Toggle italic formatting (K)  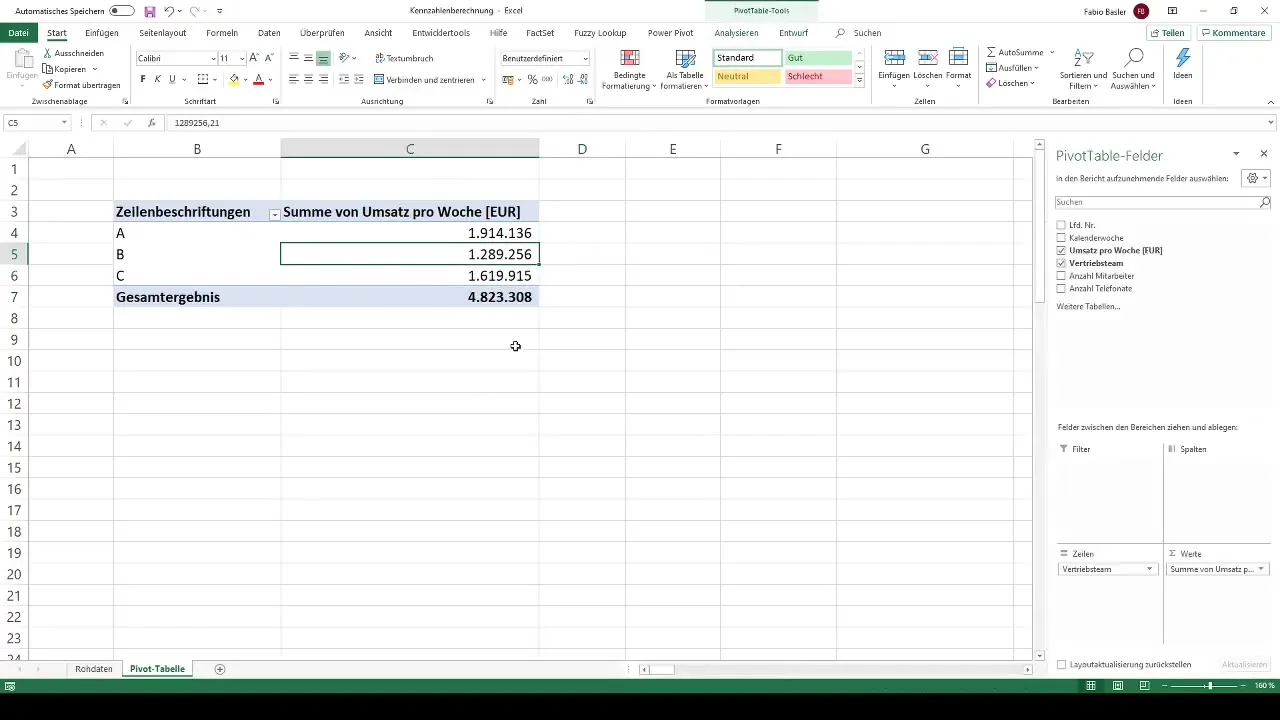pos(157,79)
